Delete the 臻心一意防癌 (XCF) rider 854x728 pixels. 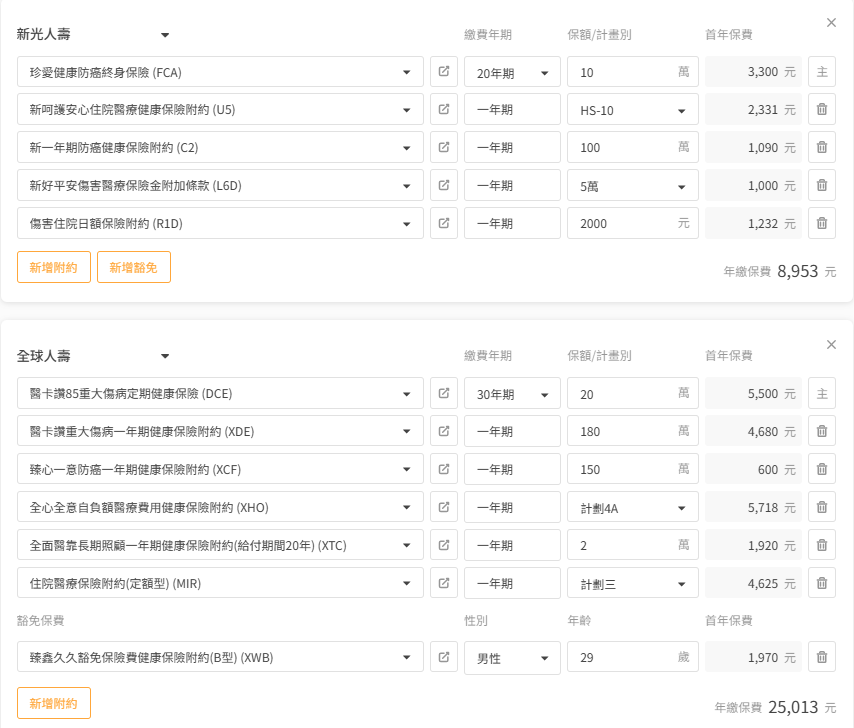[x=822, y=469]
